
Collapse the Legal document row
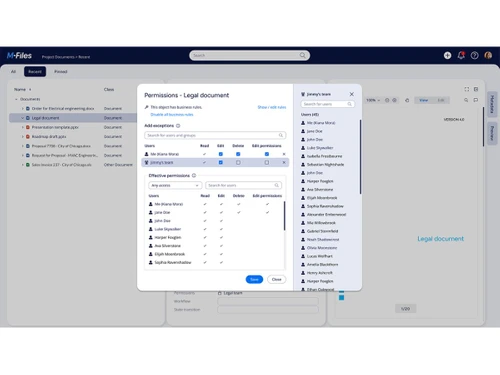point(23,118)
